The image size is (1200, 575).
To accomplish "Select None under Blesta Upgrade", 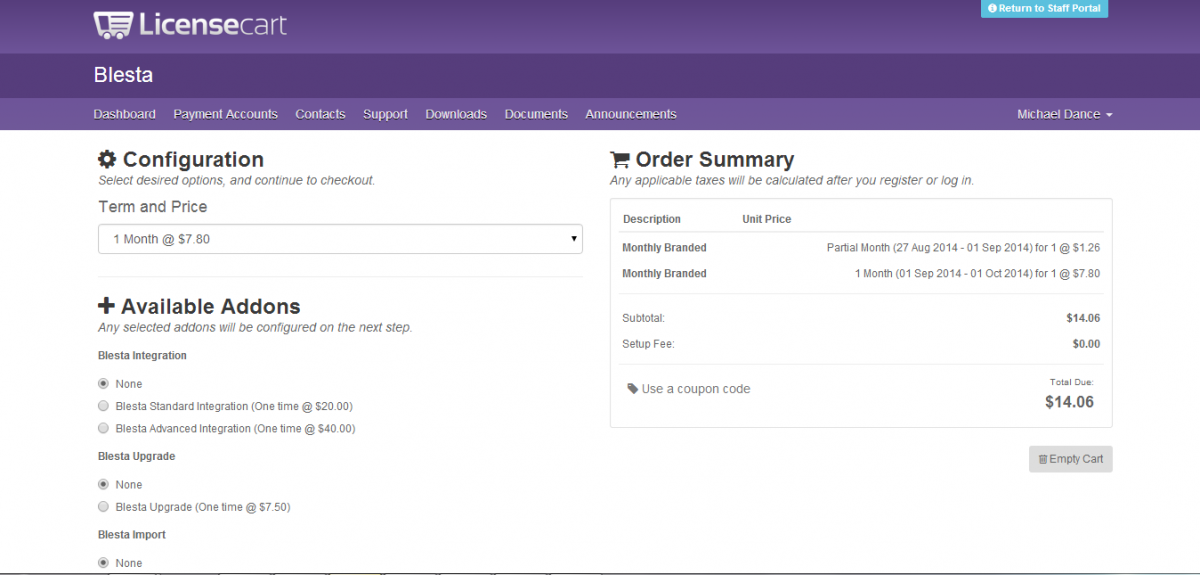I will tap(103, 484).
